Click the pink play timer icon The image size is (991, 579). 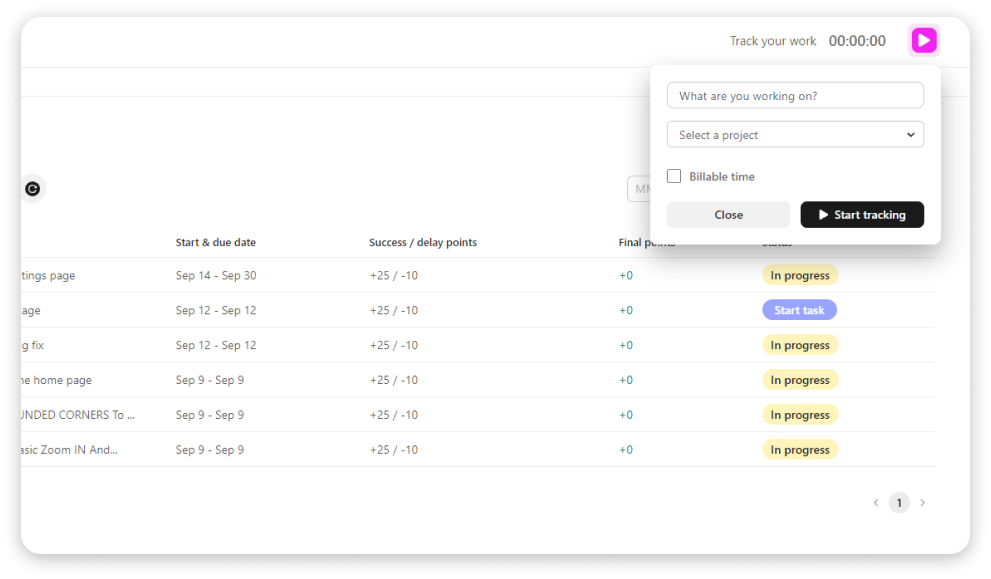click(x=923, y=41)
